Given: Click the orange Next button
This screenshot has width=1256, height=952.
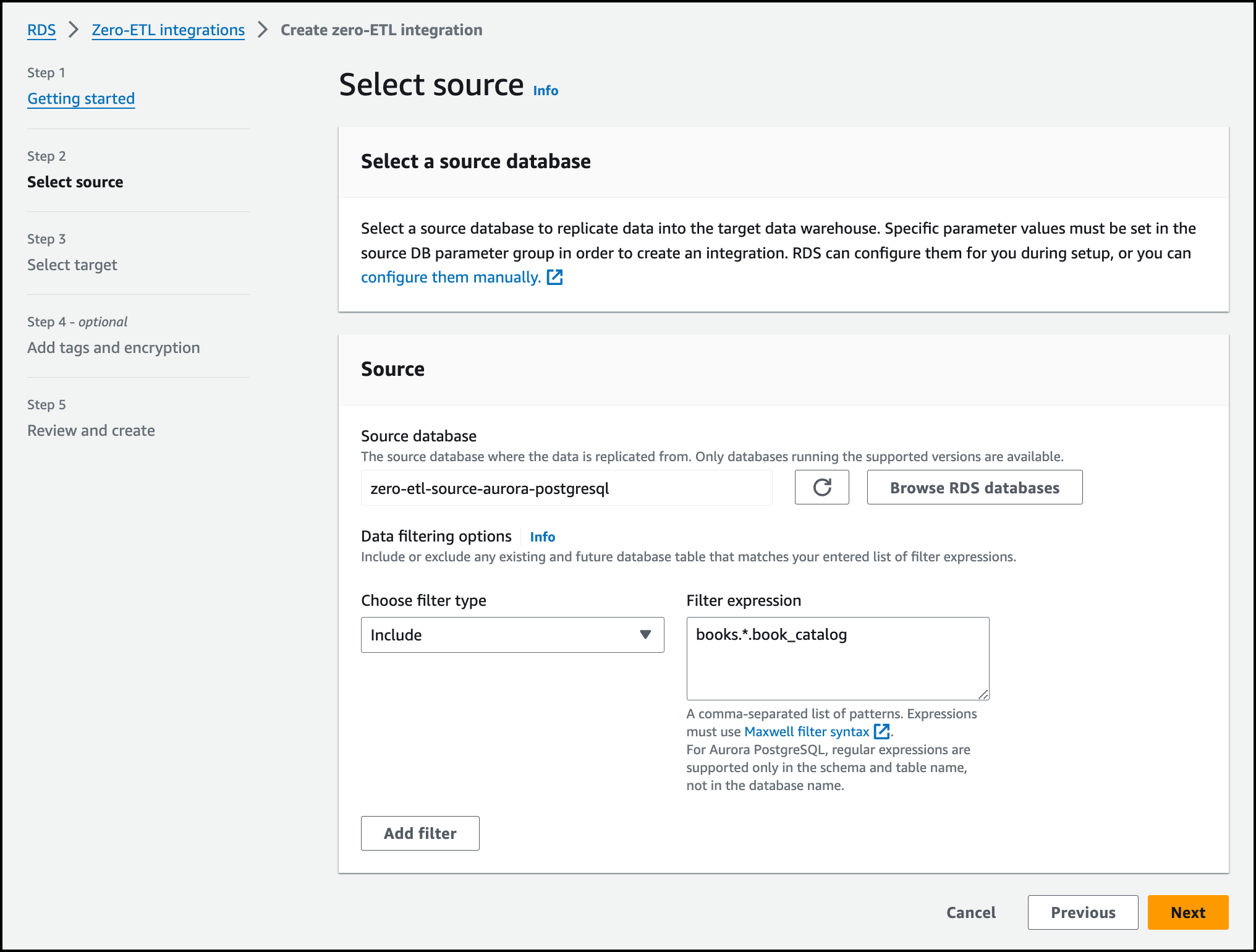Looking at the screenshot, I should (x=1187, y=912).
